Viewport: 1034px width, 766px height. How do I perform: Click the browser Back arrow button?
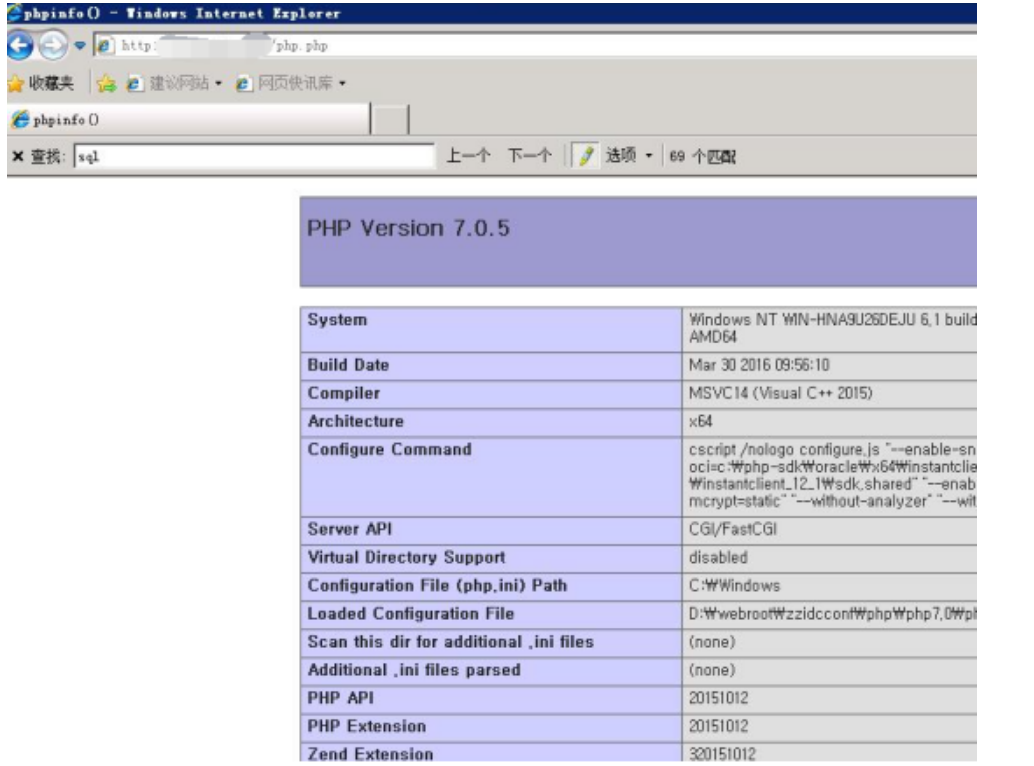pos(18,46)
